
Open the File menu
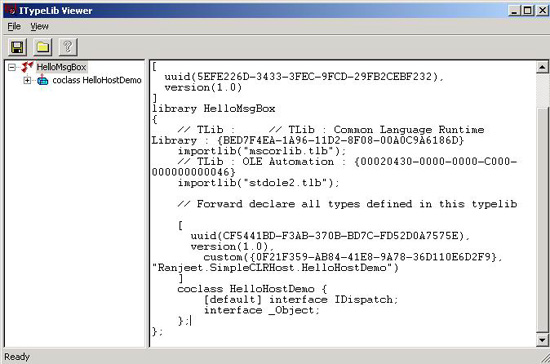pyautogui.click(x=14, y=26)
